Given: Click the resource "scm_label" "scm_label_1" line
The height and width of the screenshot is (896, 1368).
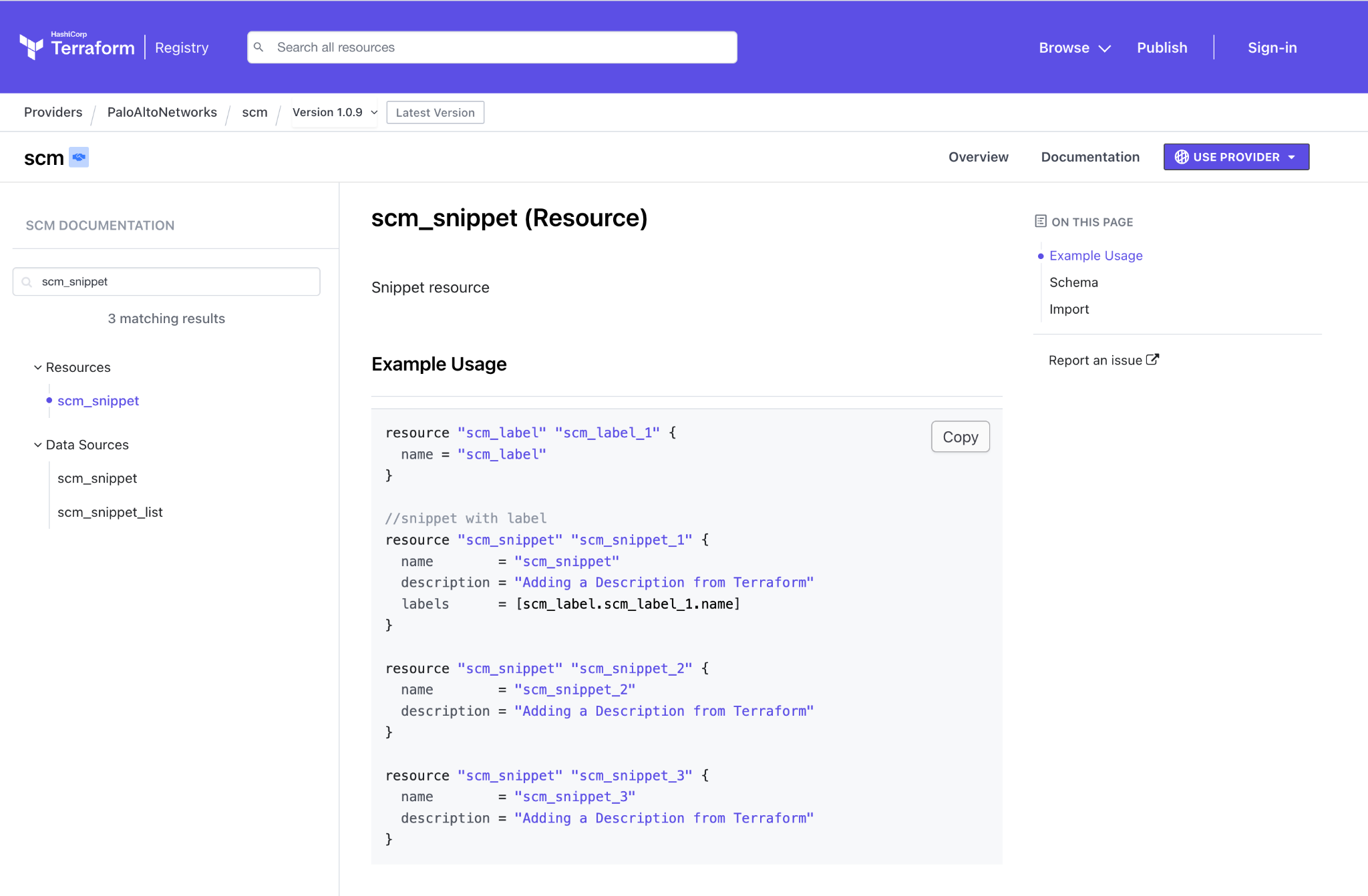Looking at the screenshot, I should click(531, 433).
